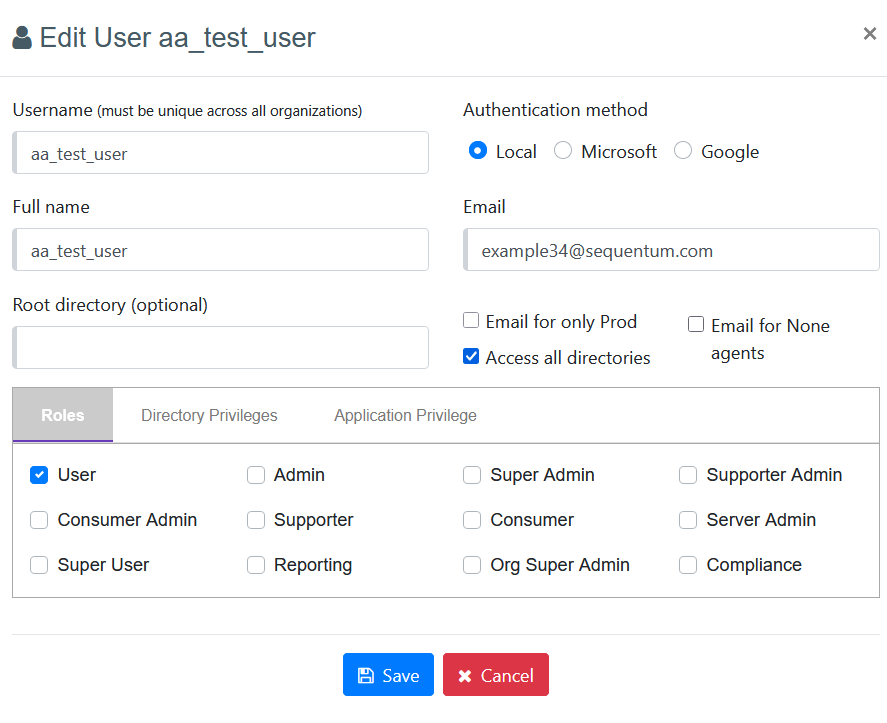This screenshot has width=887, height=723.
Task: Select Microsoft authentication method
Action: (x=563, y=151)
